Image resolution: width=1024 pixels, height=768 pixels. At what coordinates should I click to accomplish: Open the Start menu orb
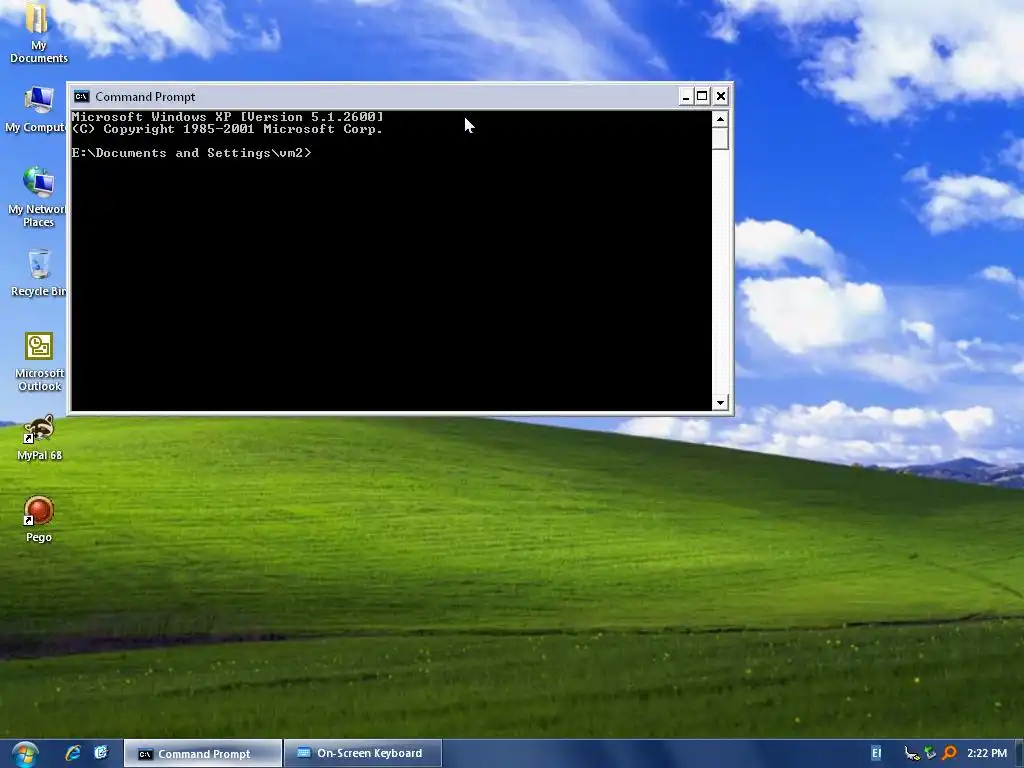tap(25, 754)
